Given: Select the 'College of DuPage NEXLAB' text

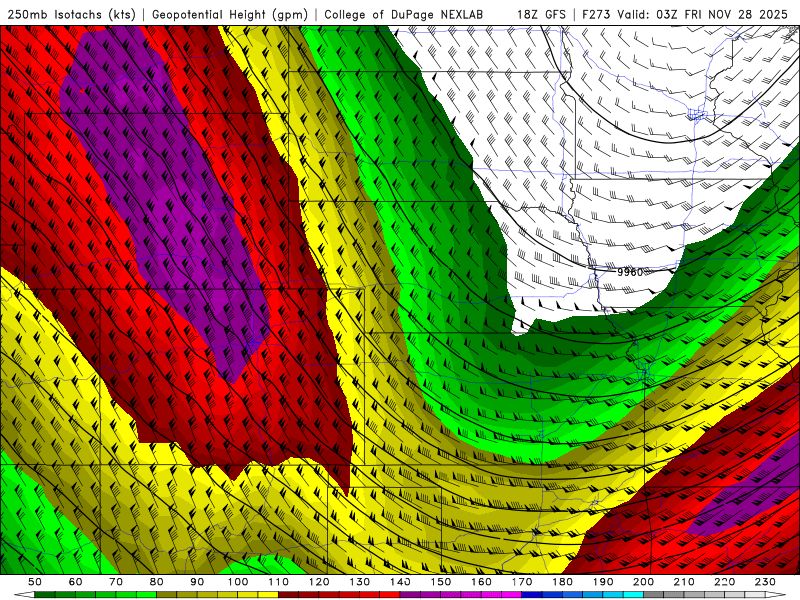Looking at the screenshot, I should coord(403,14).
